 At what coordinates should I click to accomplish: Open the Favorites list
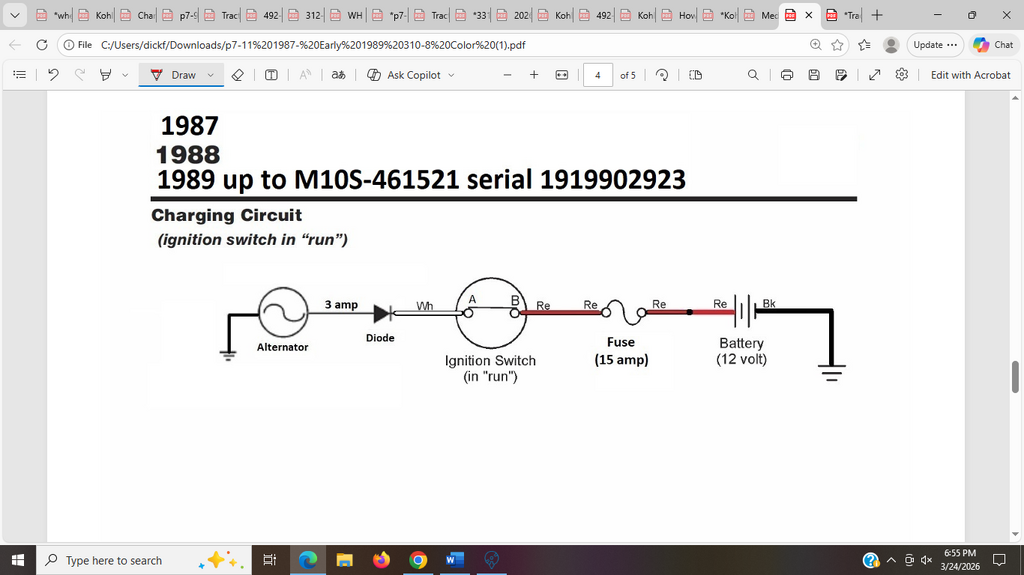(x=865, y=45)
